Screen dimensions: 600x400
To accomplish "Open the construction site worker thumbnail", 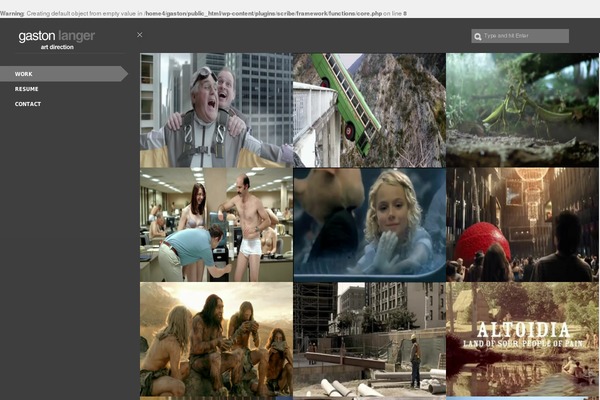I will coord(369,339).
